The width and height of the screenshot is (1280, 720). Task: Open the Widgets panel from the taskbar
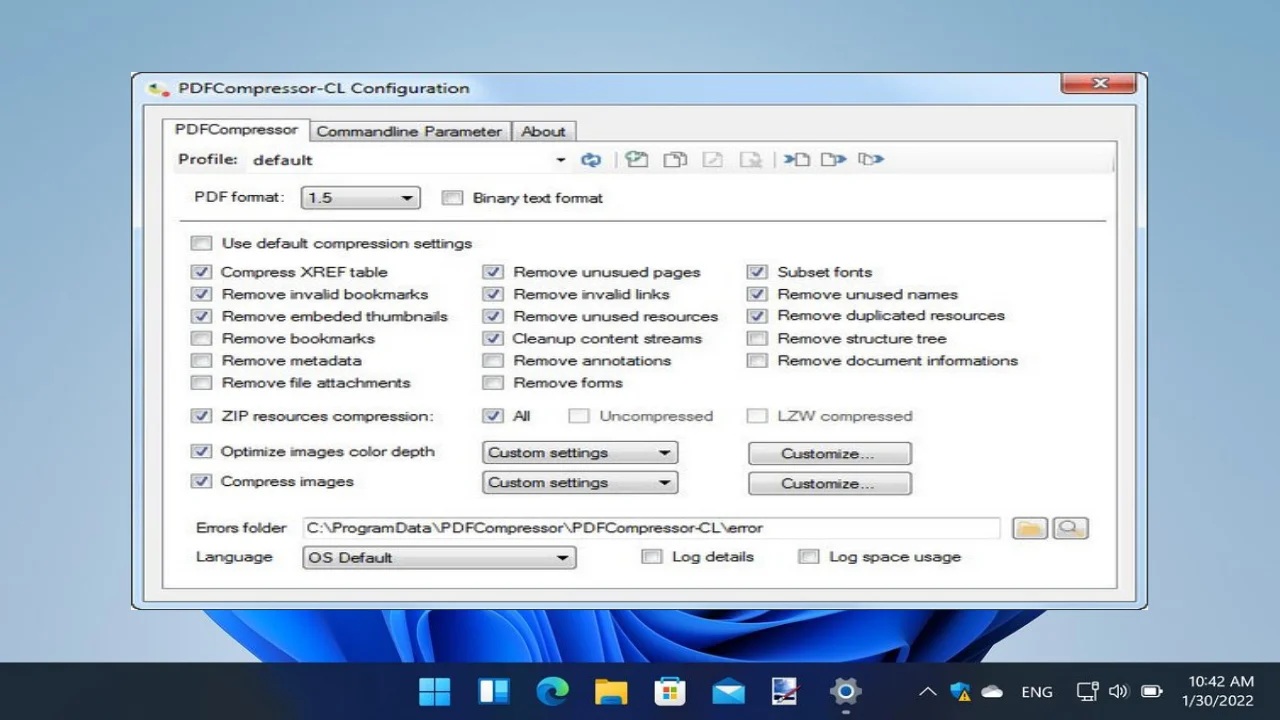tap(494, 691)
